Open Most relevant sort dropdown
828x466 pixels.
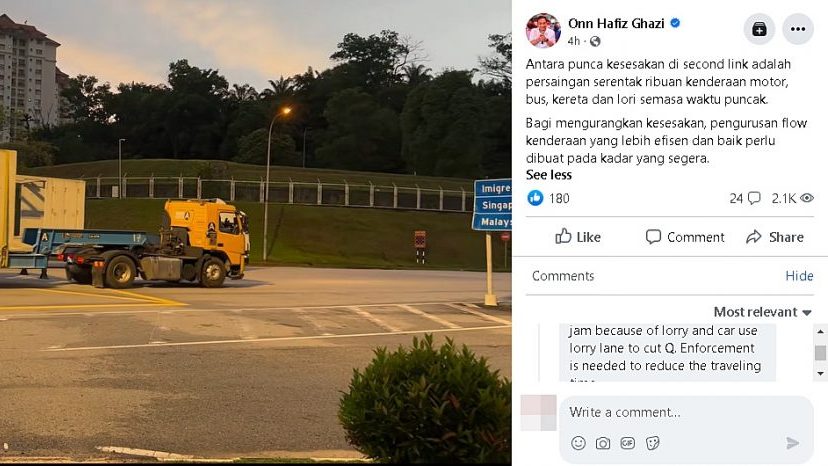coord(762,312)
